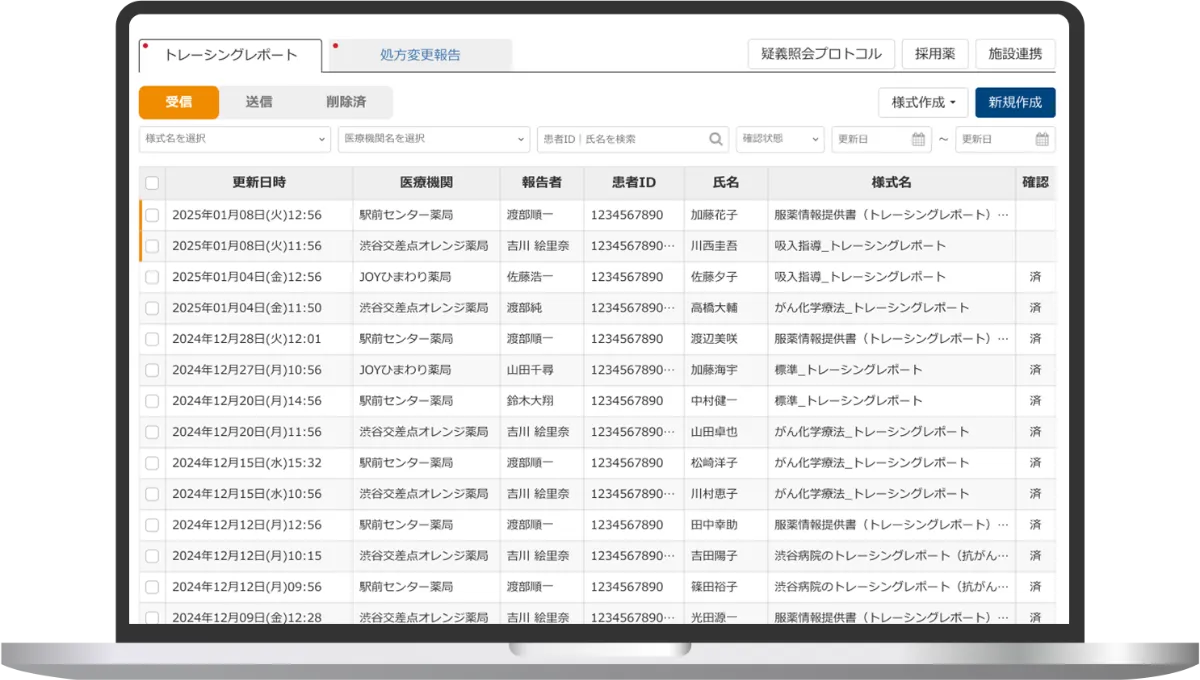Viewport: 1200px width, 680px height.
Task: Check the row dated 2025年01月08日(火)12:56
Action: (152, 215)
